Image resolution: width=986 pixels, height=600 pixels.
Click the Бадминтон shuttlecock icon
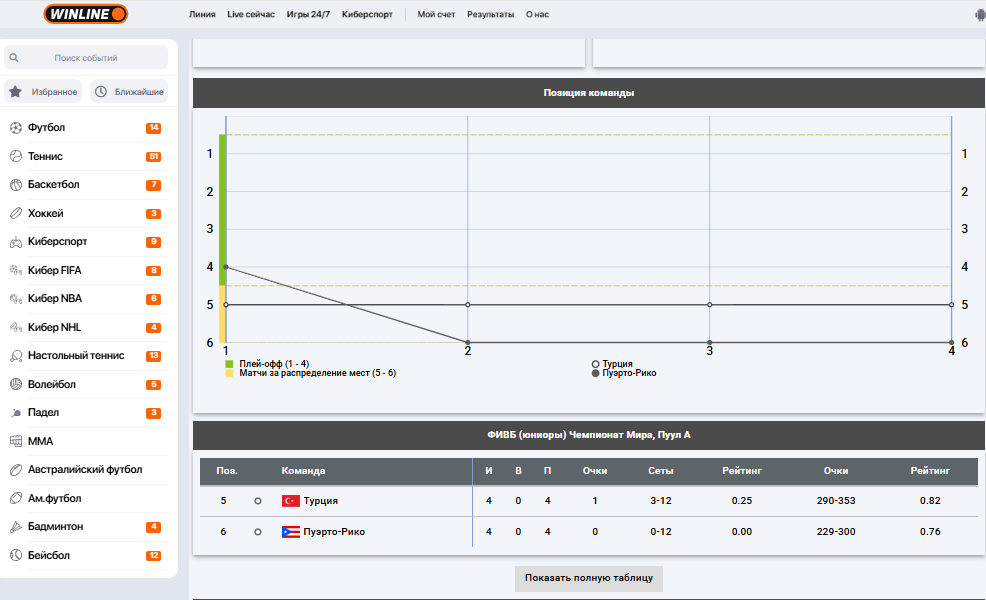tap(16, 527)
